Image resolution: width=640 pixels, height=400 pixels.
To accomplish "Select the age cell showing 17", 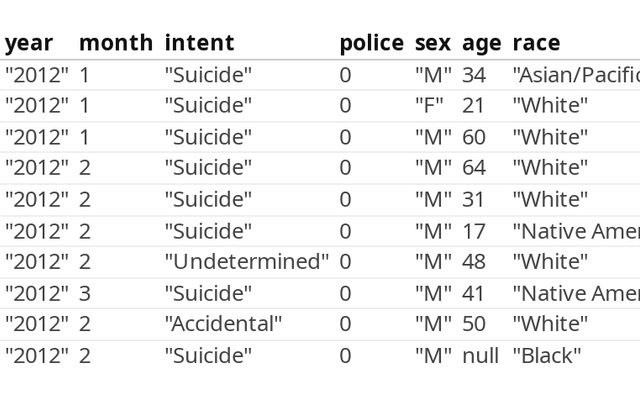I will coord(473,231).
